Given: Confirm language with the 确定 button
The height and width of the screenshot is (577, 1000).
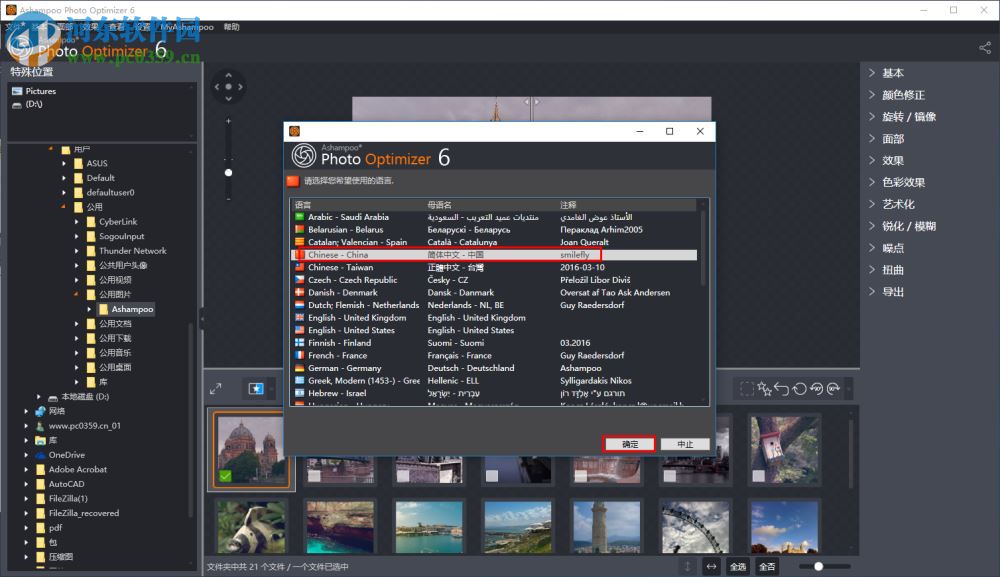Looking at the screenshot, I should [629, 444].
